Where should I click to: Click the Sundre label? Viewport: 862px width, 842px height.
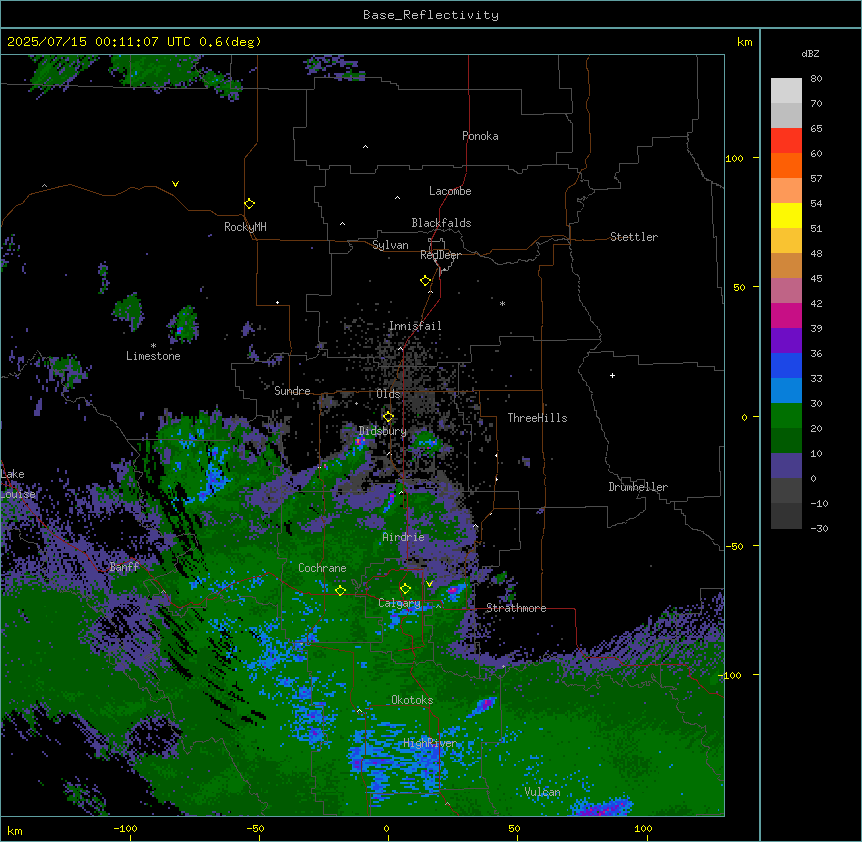tap(292, 391)
